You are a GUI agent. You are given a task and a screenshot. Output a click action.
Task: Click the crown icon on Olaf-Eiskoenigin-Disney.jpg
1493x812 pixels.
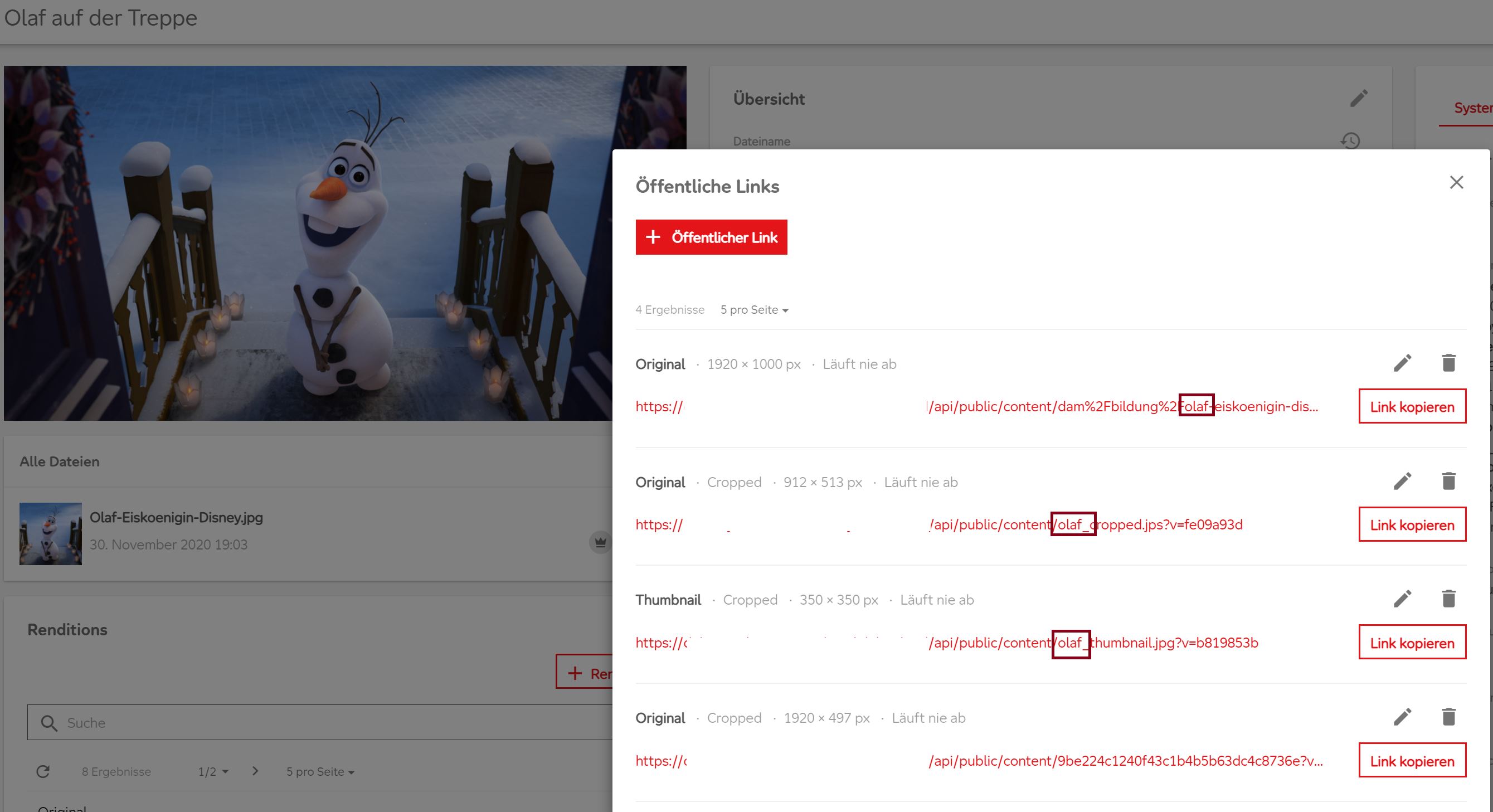click(600, 542)
